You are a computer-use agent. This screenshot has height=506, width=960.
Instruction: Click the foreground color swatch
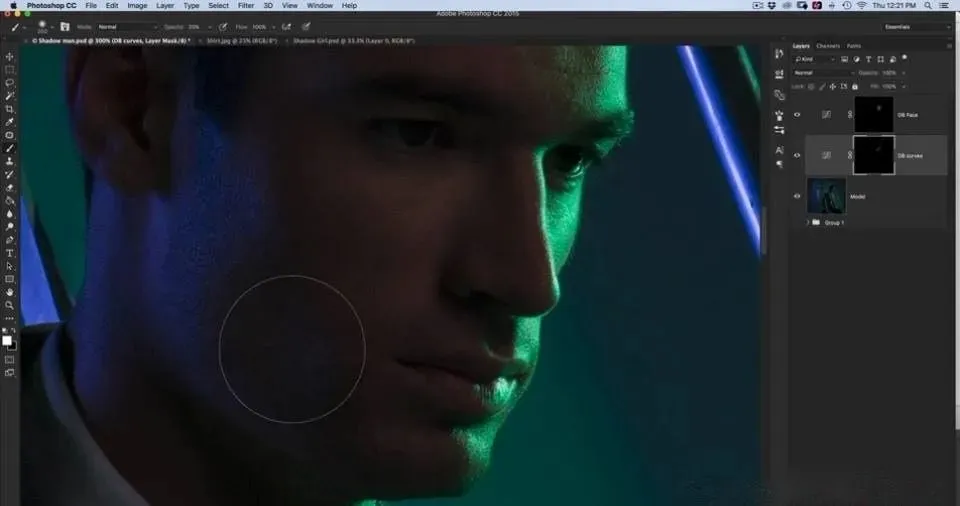(7, 340)
